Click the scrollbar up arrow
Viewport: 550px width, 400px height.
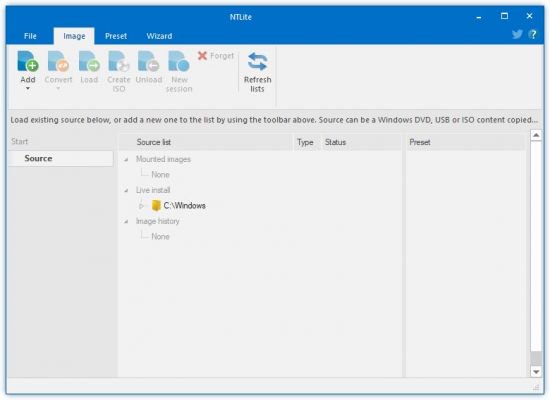[536, 135]
